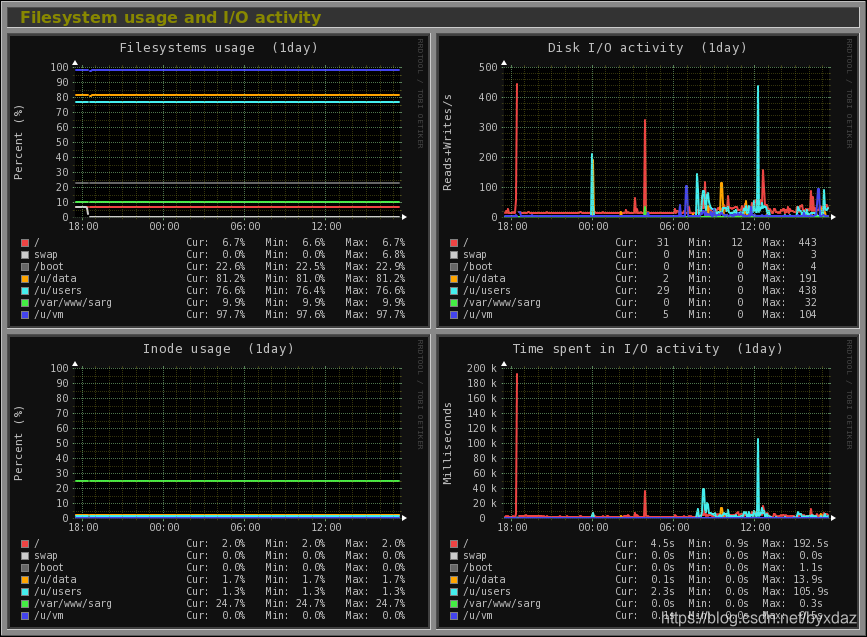
Task: Click the green /var/www/sarg swatch in Filesystems usage legend
Action: (x=25, y=303)
